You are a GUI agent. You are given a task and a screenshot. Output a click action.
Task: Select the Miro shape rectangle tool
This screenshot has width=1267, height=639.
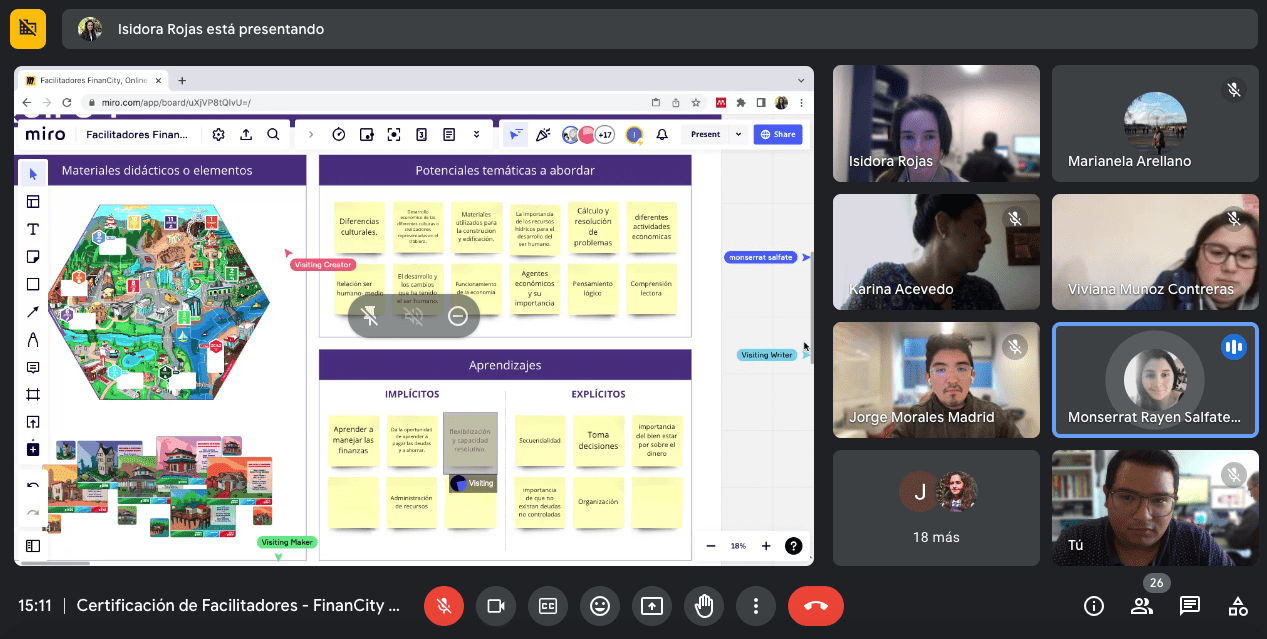tap(33, 284)
